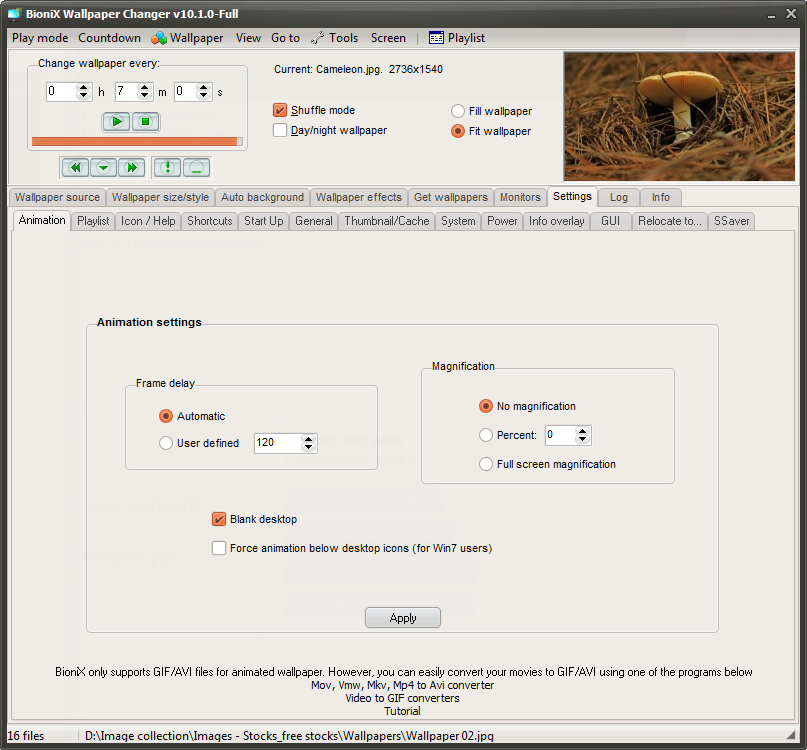Image resolution: width=807 pixels, height=750 pixels.
Task: Click the green down-arrow icon button
Action: [x=103, y=167]
